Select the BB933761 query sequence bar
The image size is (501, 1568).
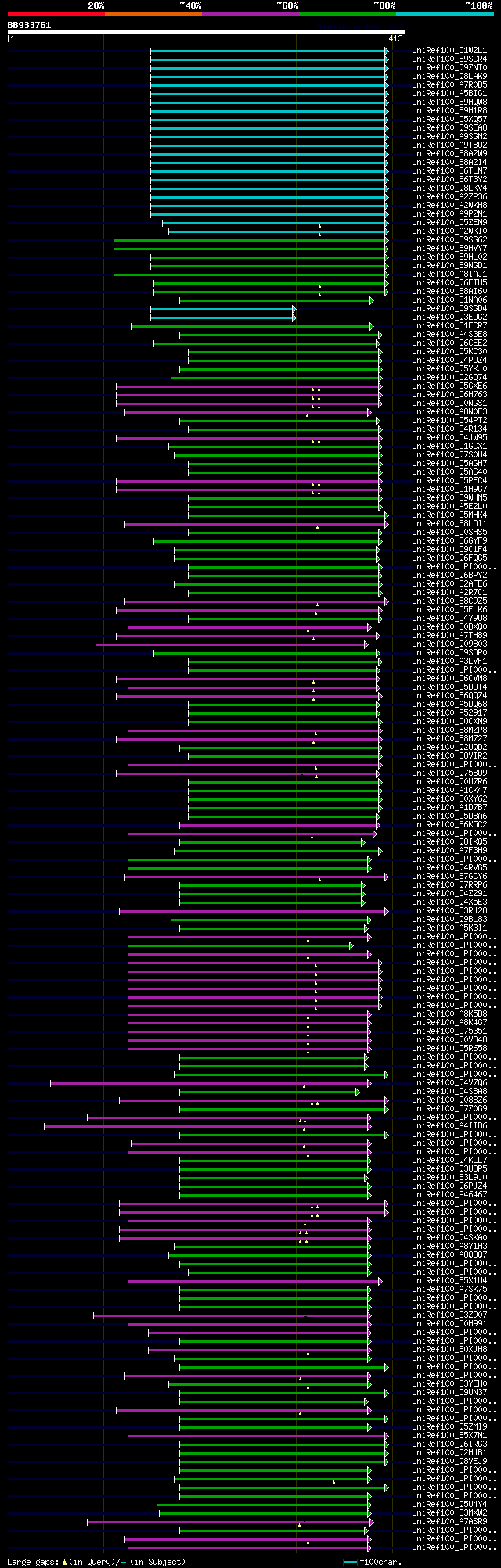click(206, 32)
